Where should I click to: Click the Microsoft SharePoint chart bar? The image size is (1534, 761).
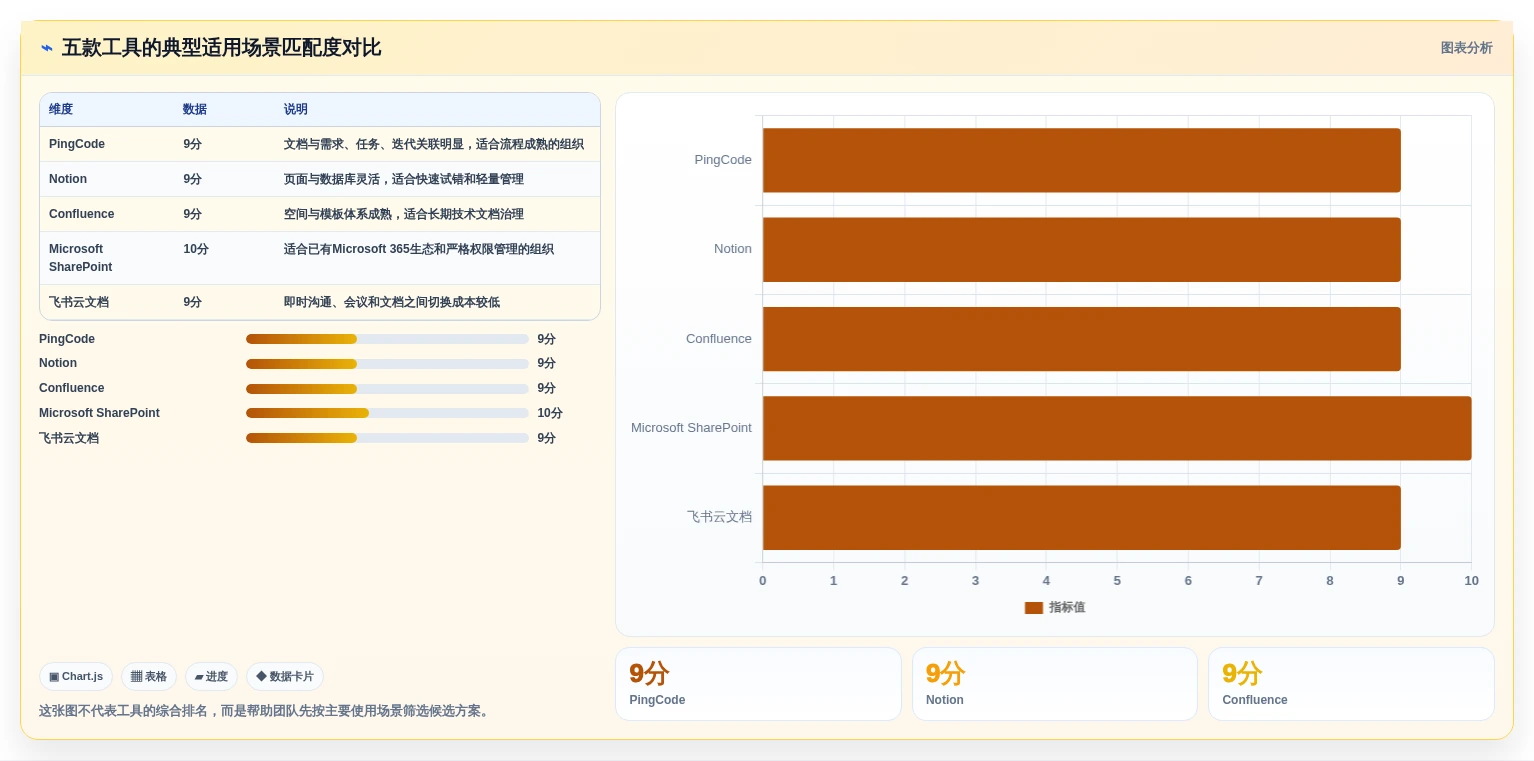tap(1117, 428)
